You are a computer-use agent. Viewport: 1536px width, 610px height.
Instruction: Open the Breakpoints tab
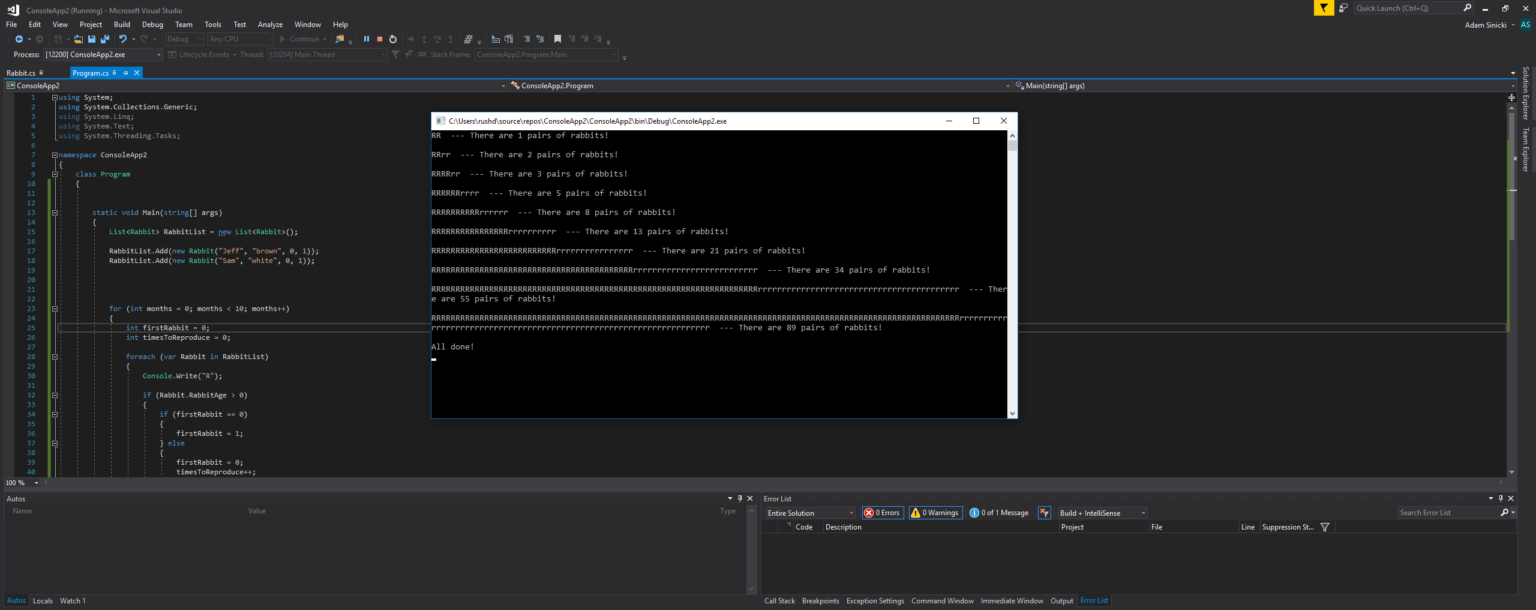point(820,601)
